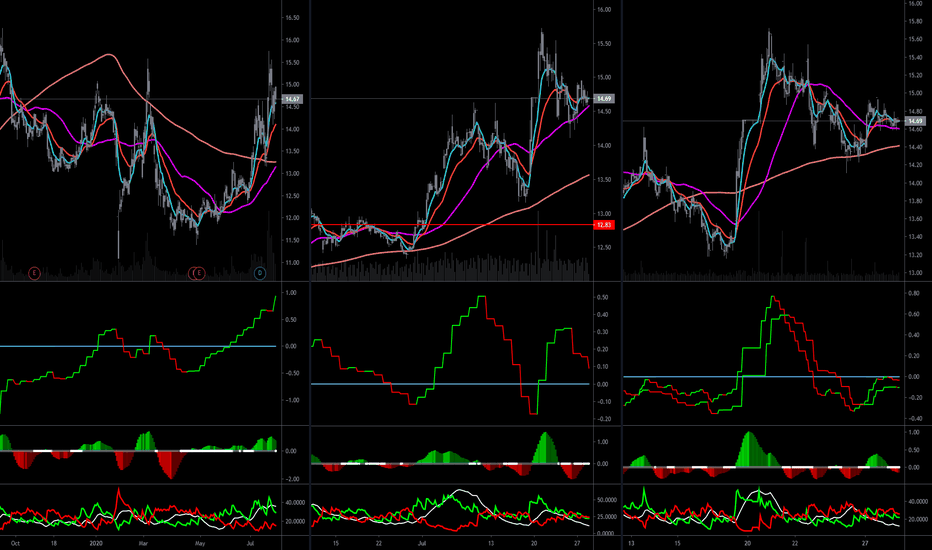
Task: Click the 20 label on the right chart's time axis
Action: (x=748, y=543)
